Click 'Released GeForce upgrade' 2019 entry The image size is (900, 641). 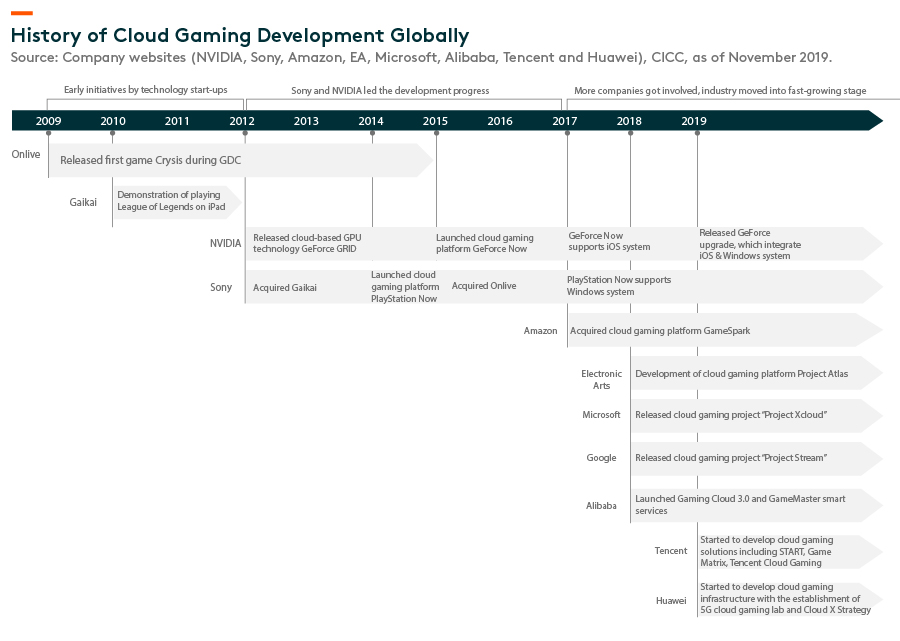pos(750,244)
